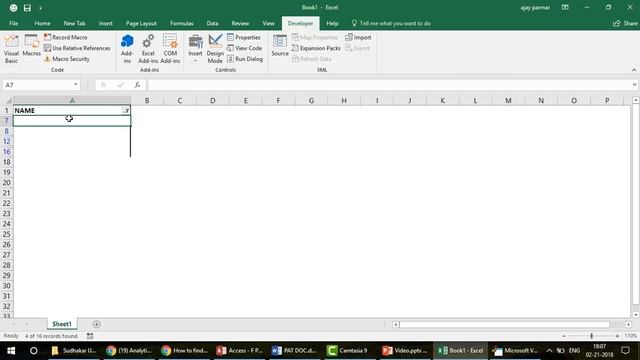Image resolution: width=640 pixels, height=360 pixels.
Task: Expand Customize Quick Access Toolbar arrow
Action: click(40, 8)
